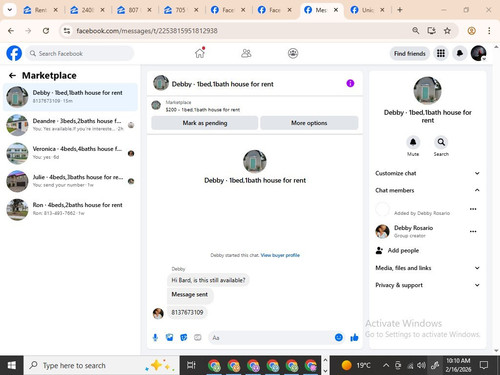Expand Media, files and links section

tap(428, 268)
